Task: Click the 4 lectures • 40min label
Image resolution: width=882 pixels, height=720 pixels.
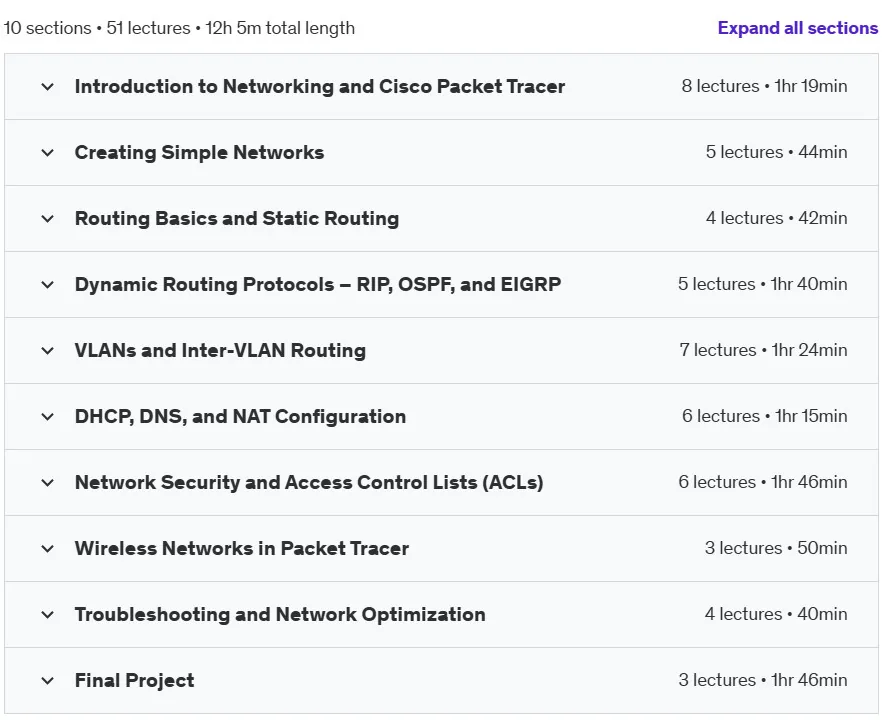Action: coord(776,614)
